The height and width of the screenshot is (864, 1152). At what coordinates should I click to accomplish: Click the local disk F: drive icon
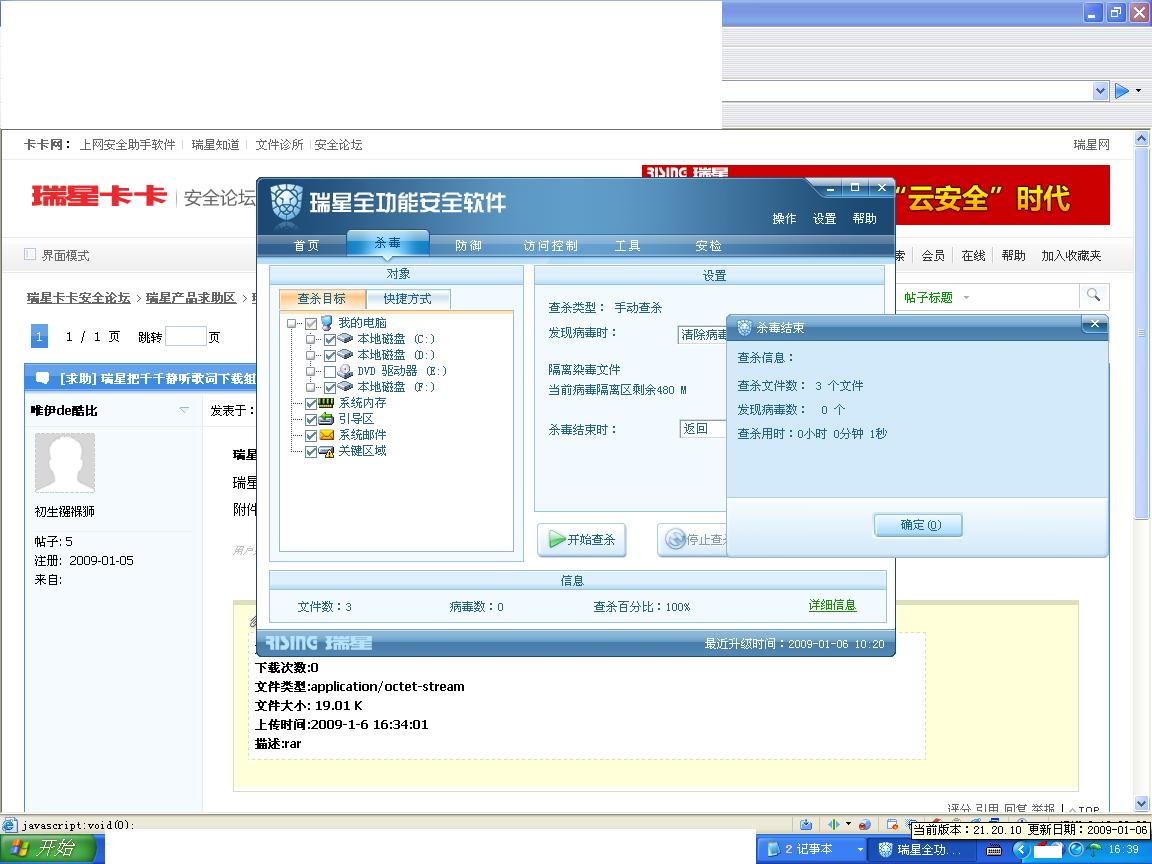(345, 386)
